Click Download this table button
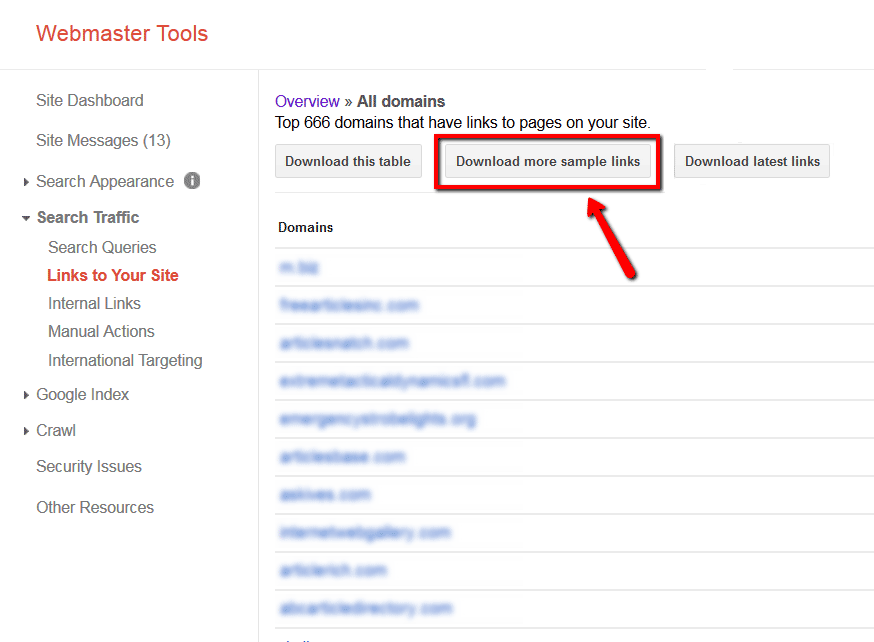The image size is (874, 642). point(348,161)
